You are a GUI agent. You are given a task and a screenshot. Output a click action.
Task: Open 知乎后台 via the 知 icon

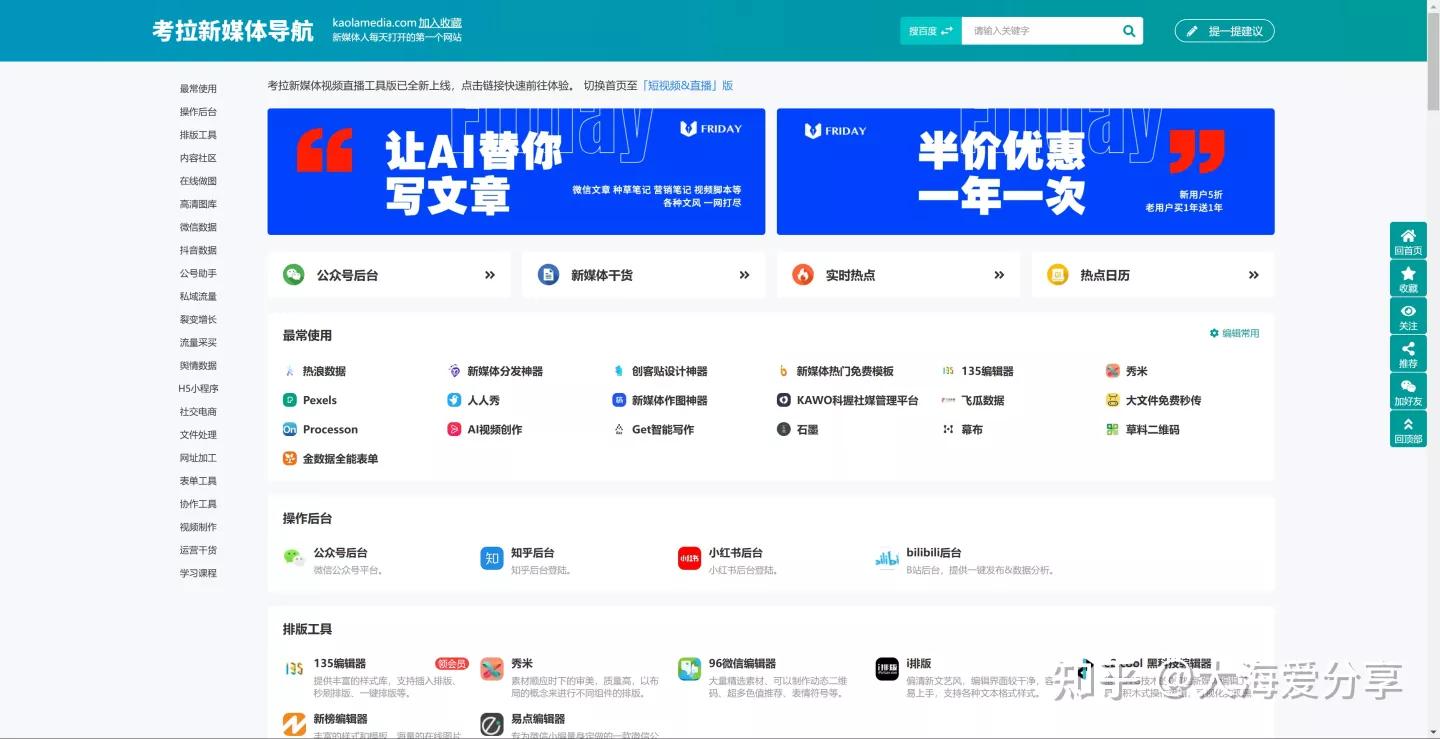pyautogui.click(x=491, y=559)
